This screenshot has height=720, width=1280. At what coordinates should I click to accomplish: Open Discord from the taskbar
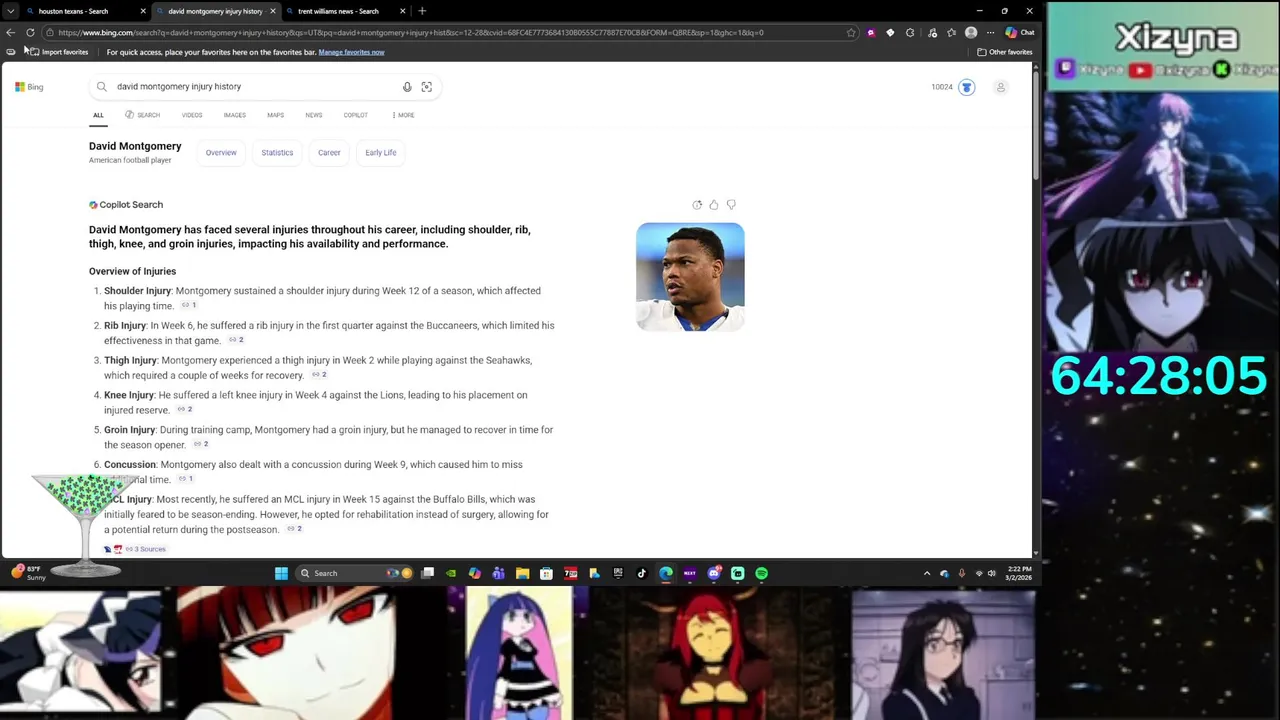point(714,573)
